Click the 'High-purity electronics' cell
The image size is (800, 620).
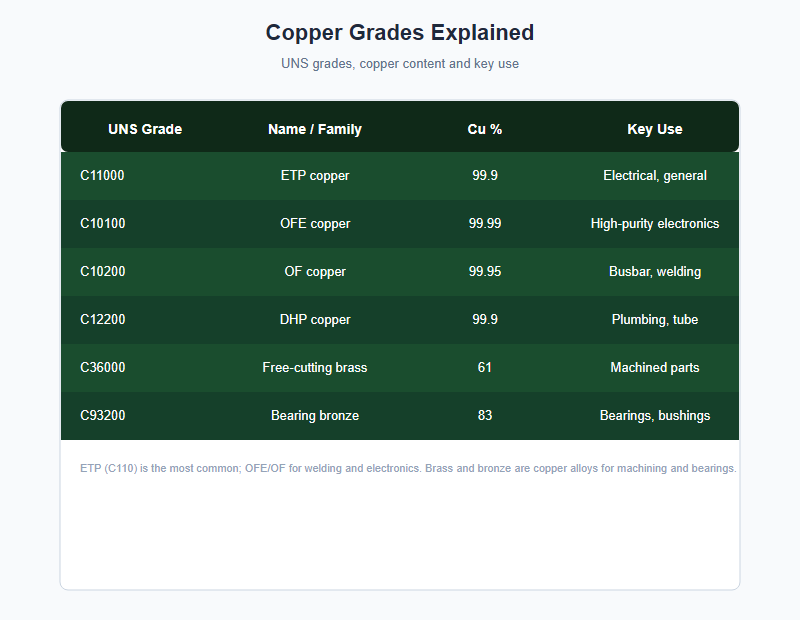(x=655, y=224)
